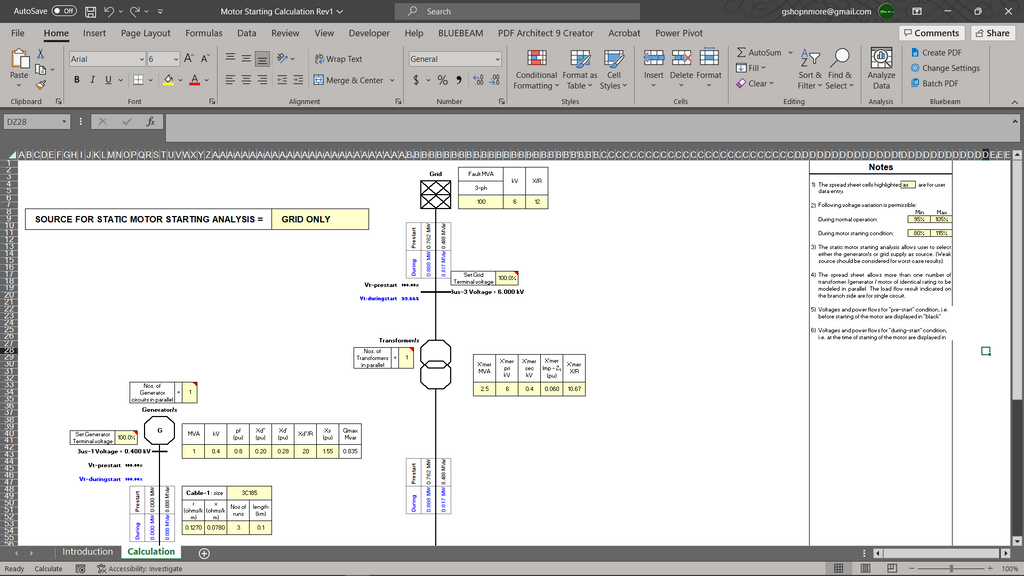
Task: Apply accounting dollar format
Action: point(416,80)
